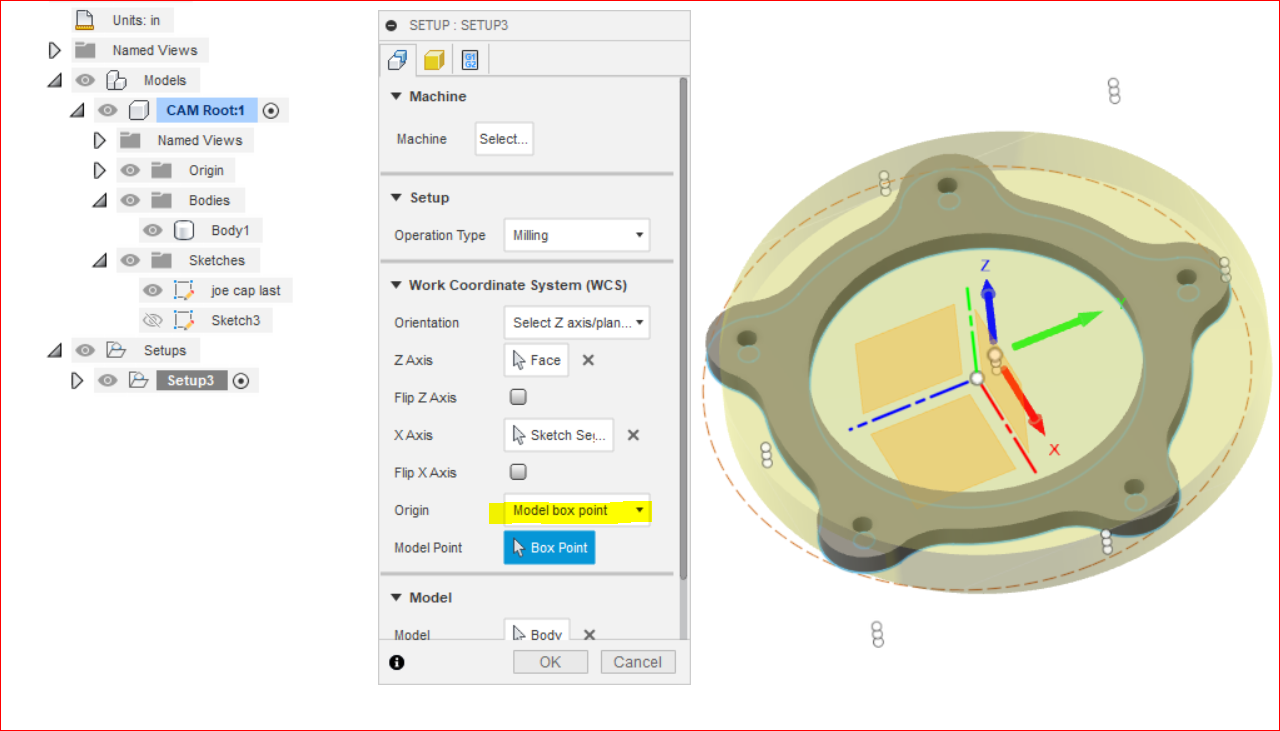Click the green Y axis arrow

[x=1058, y=330]
